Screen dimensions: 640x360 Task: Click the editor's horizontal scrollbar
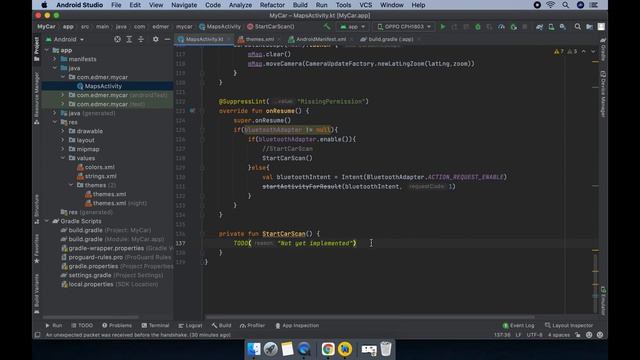[370, 317]
